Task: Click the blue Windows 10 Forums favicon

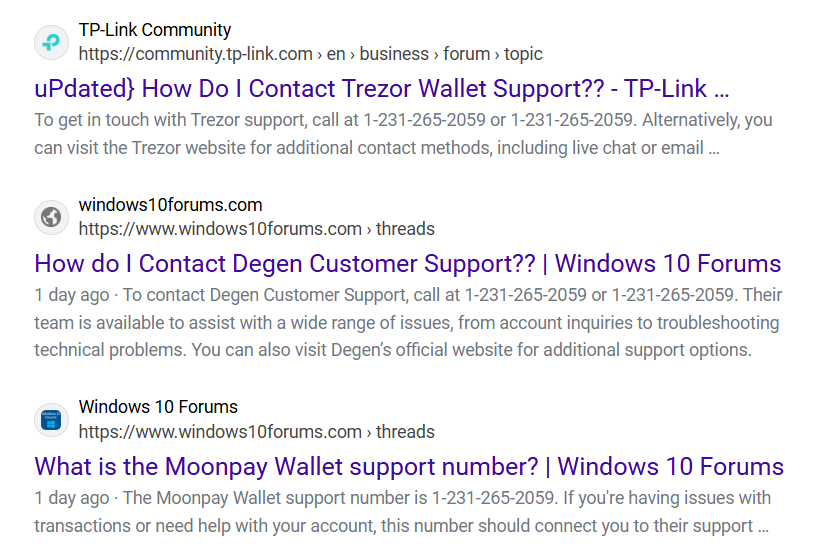Action: pos(52,420)
